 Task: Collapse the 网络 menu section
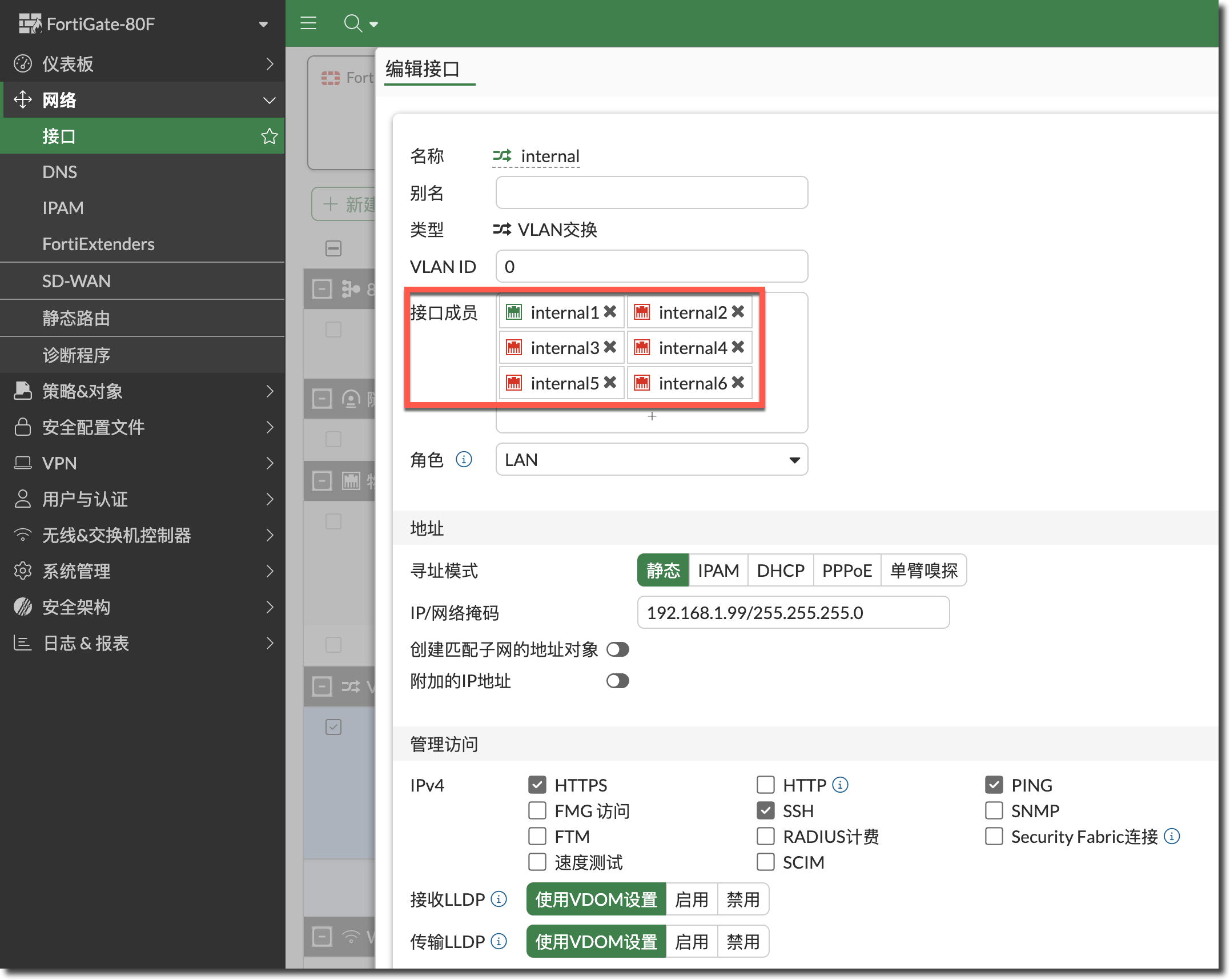pyautogui.click(x=142, y=100)
